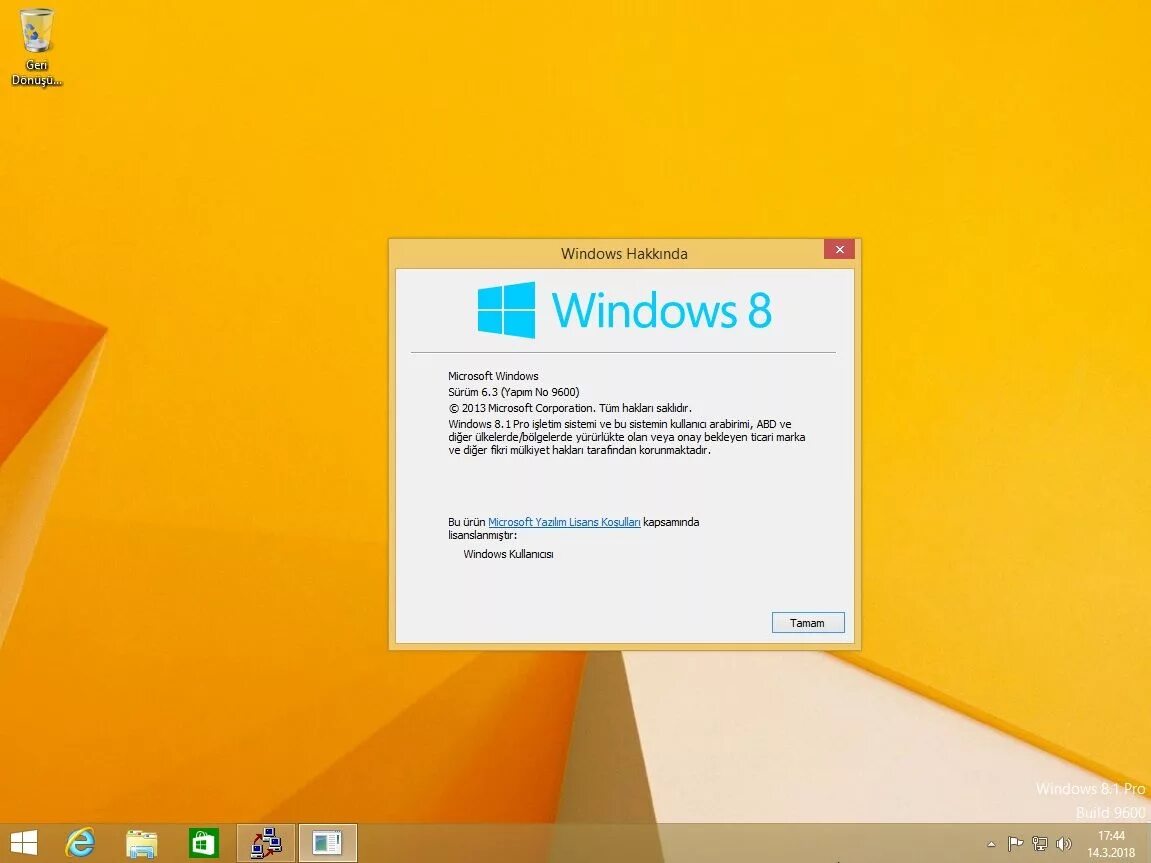Open the Recycle Bin (Geri Dönüşüm) desktop icon

pos(36,47)
